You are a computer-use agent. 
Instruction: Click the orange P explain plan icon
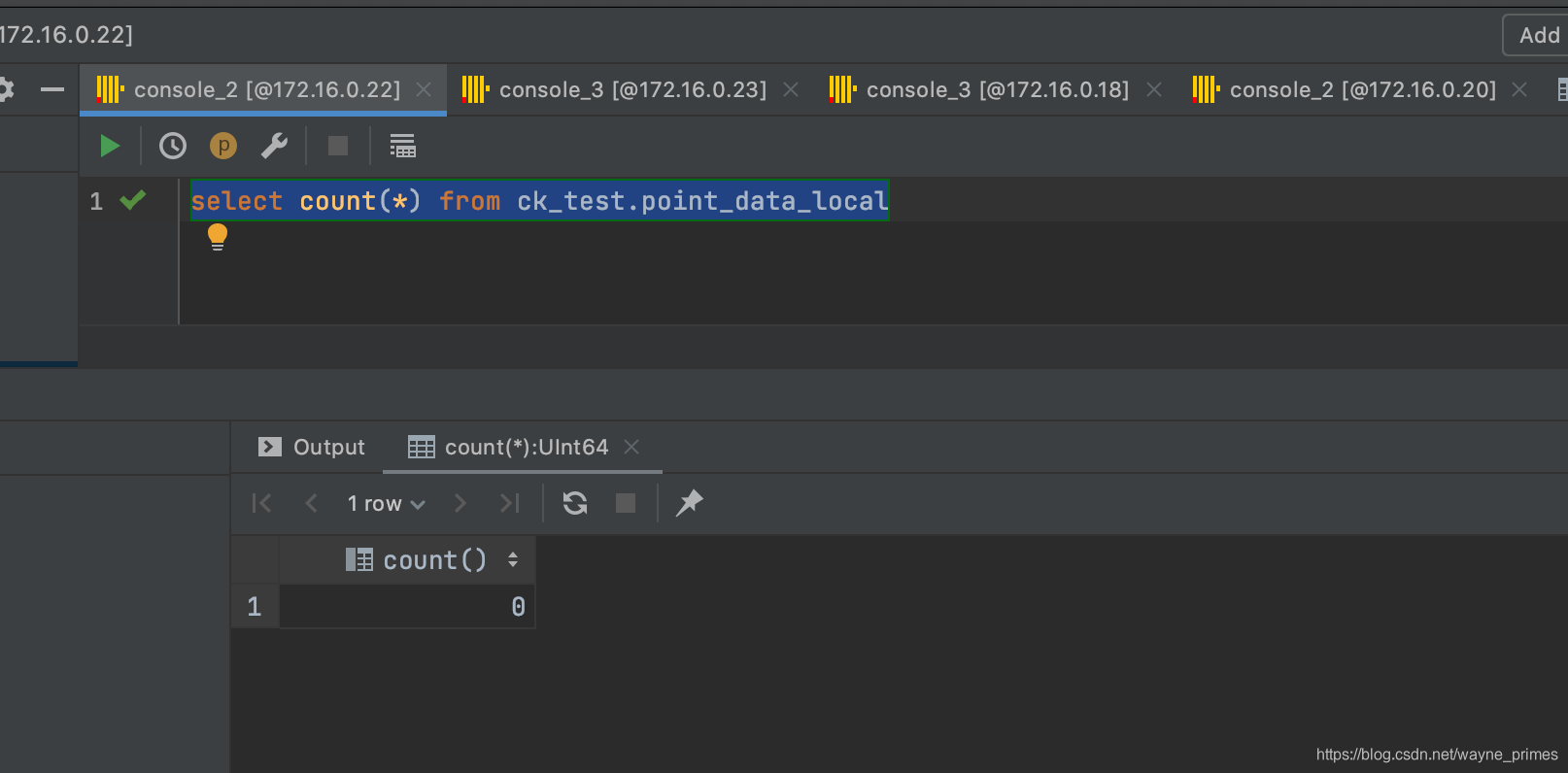223,146
